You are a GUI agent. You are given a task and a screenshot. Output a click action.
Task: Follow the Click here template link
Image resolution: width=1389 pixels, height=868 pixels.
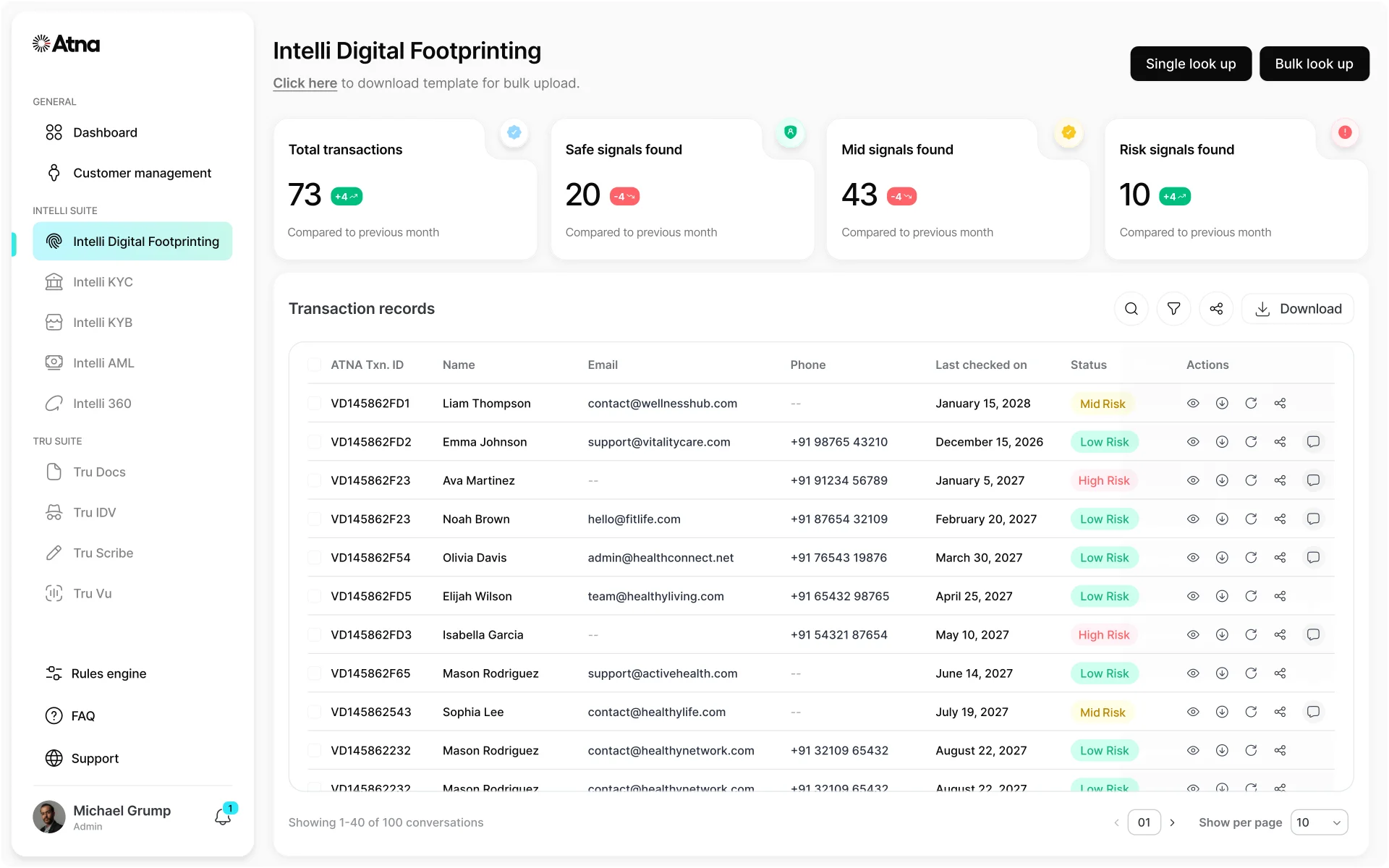(x=305, y=83)
